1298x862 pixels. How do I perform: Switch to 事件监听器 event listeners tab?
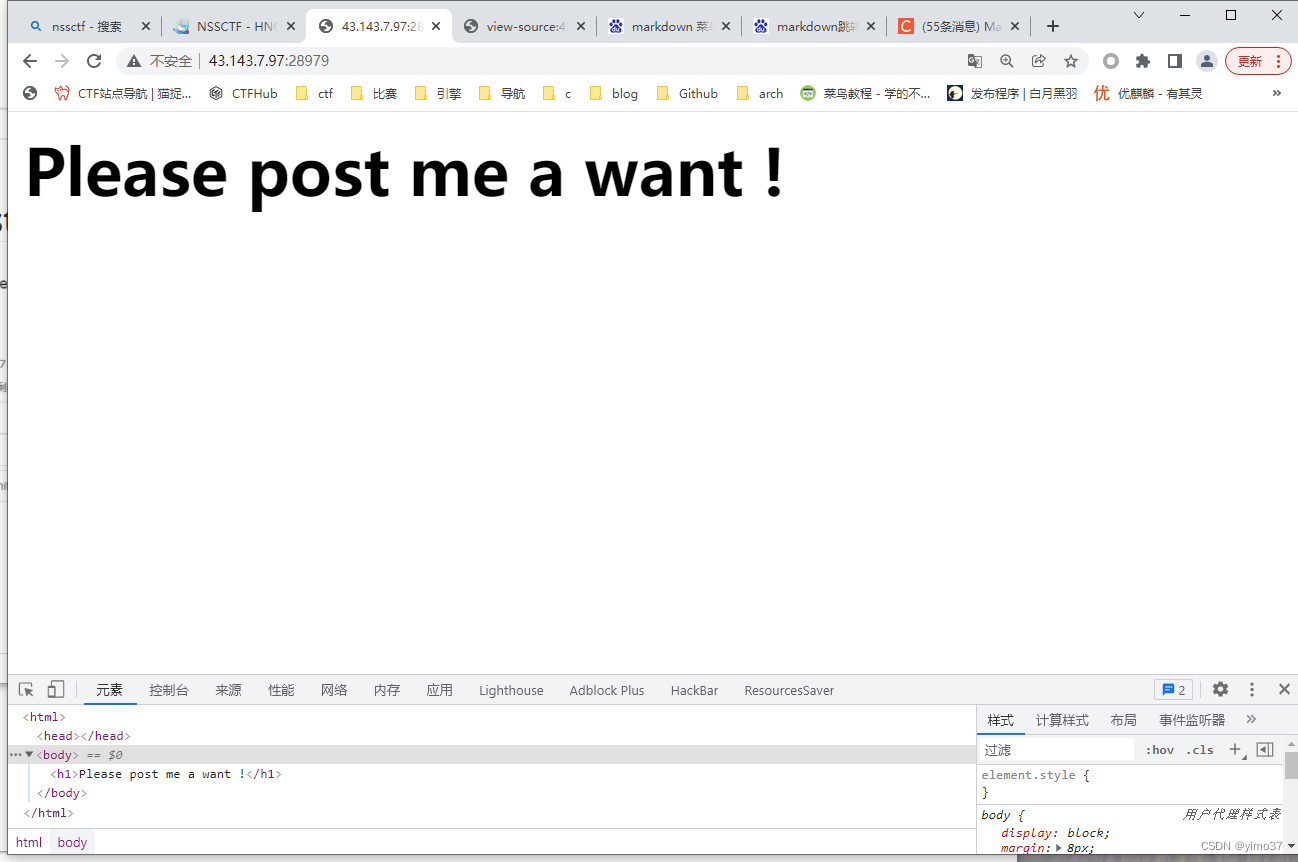1192,720
